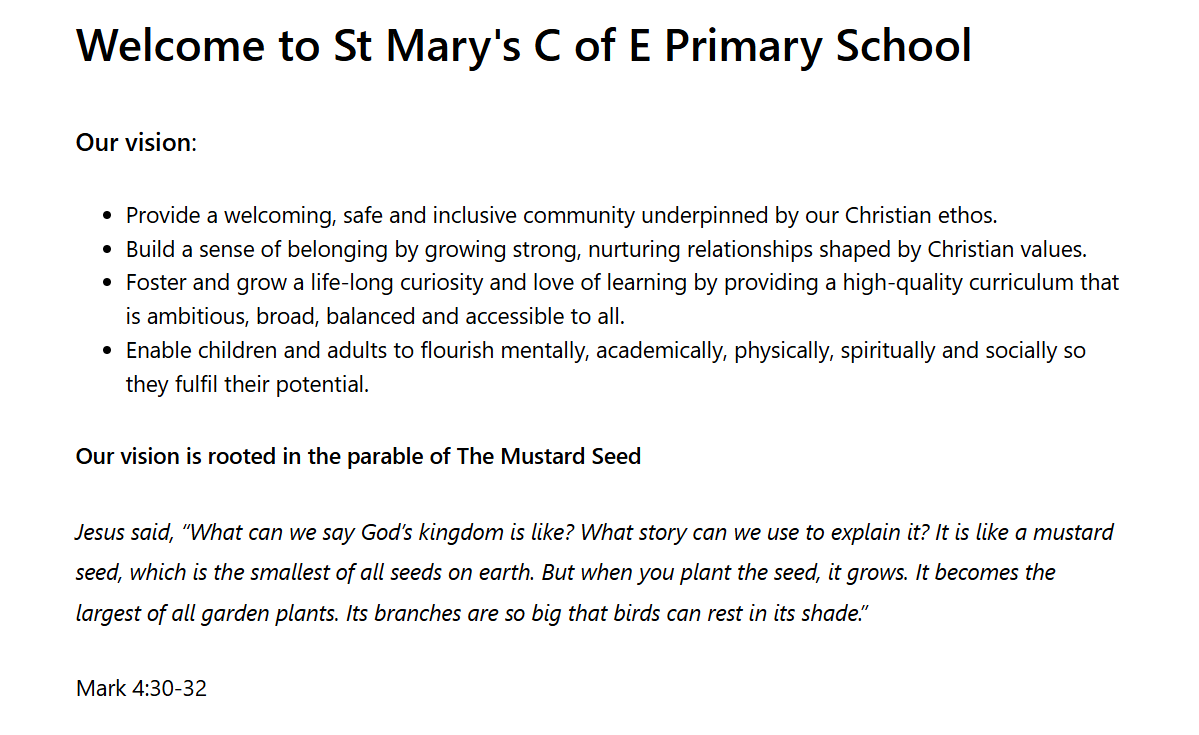Click the line starting "Foster and grow"
The height and width of the screenshot is (735, 1199).
(622, 283)
